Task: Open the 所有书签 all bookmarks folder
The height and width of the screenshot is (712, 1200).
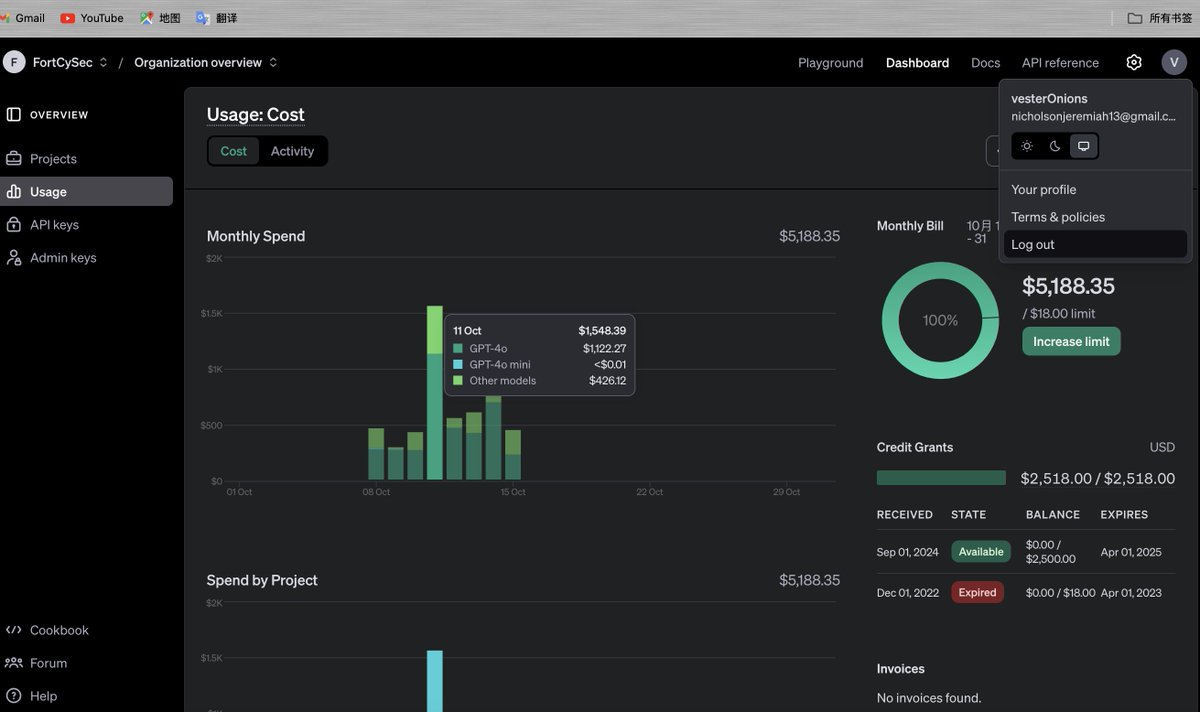Action: tap(1159, 18)
